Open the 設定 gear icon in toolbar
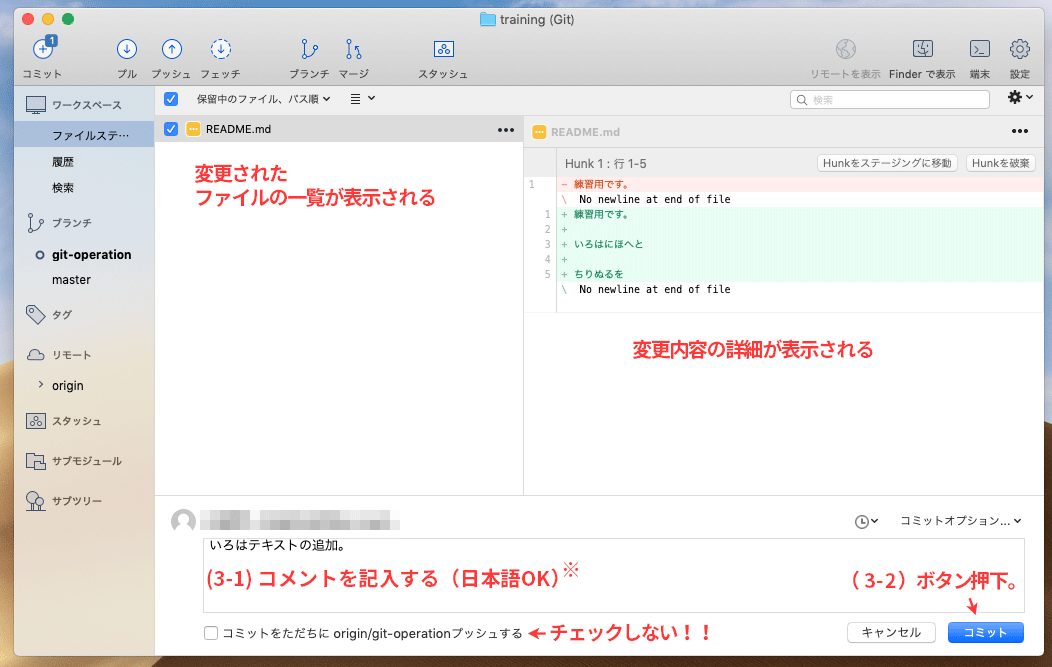This screenshot has width=1052, height=667. tap(1020, 49)
